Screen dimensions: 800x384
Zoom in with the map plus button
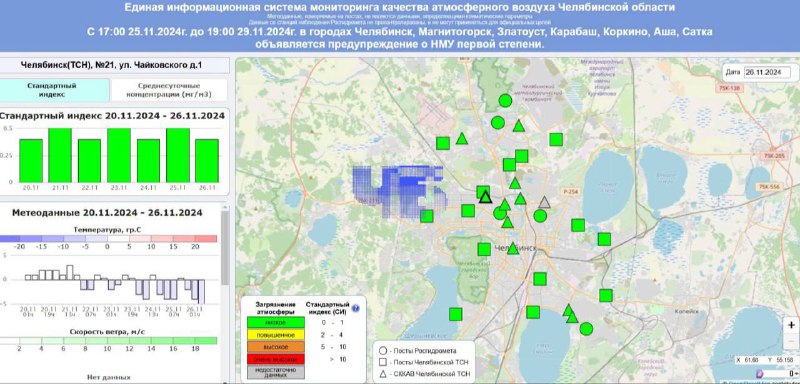click(x=791, y=325)
